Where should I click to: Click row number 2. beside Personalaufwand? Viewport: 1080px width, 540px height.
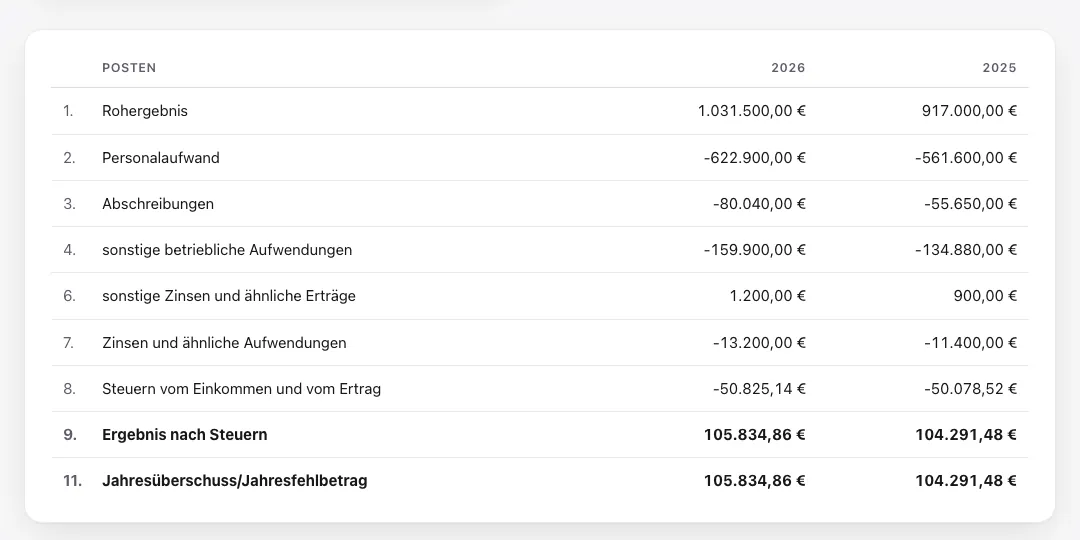click(x=69, y=158)
